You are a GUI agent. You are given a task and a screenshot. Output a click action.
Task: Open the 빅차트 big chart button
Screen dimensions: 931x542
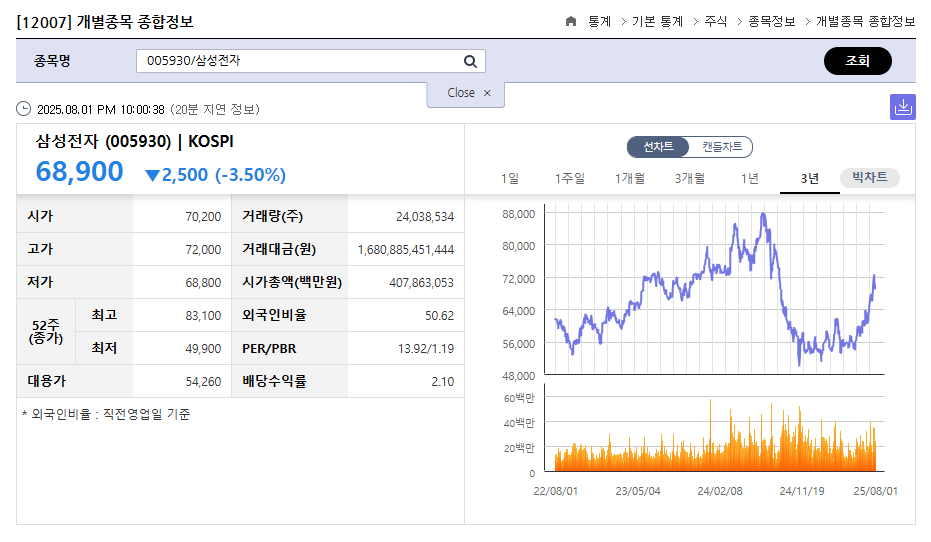tap(870, 177)
